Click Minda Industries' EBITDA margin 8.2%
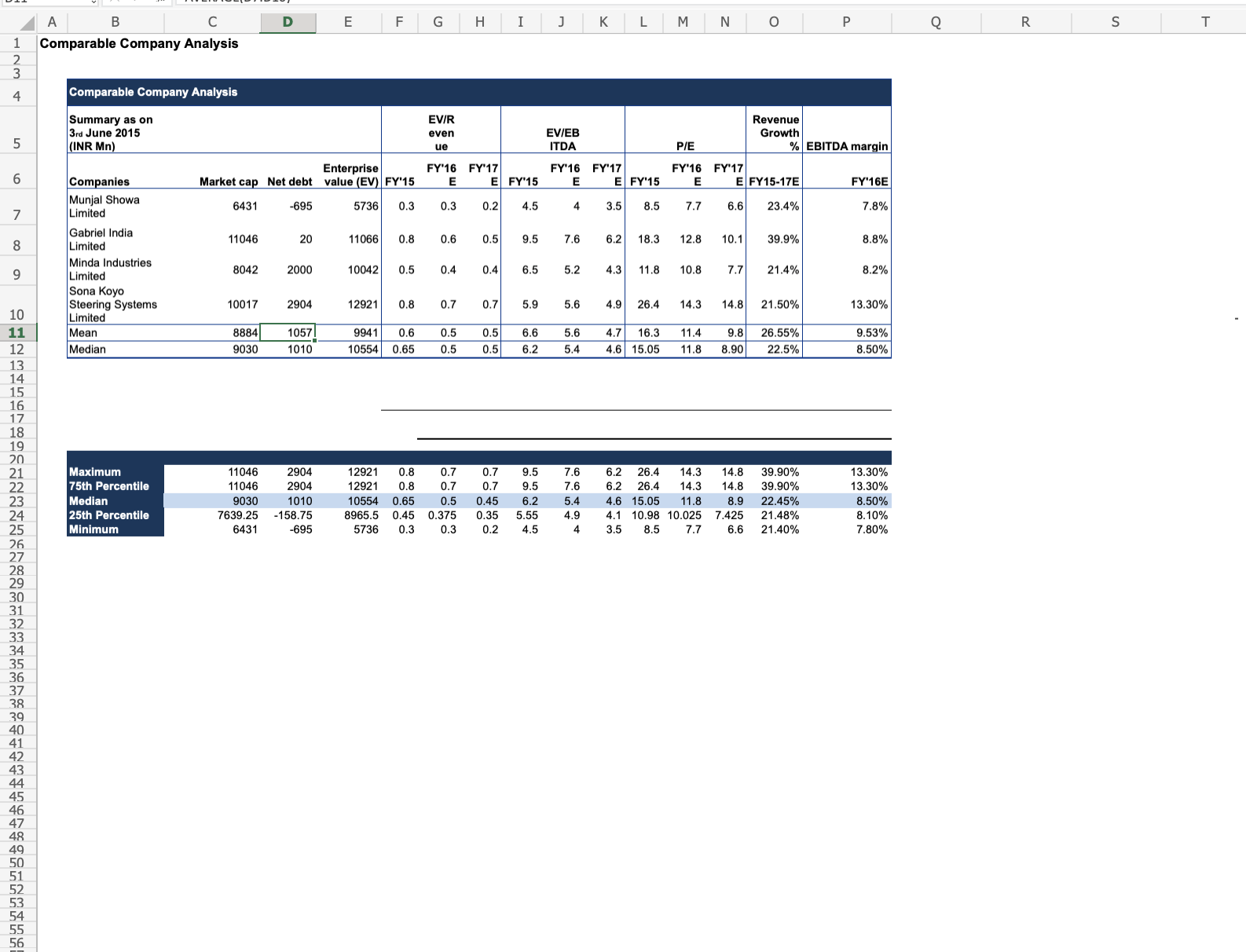1246x952 pixels. [875, 269]
